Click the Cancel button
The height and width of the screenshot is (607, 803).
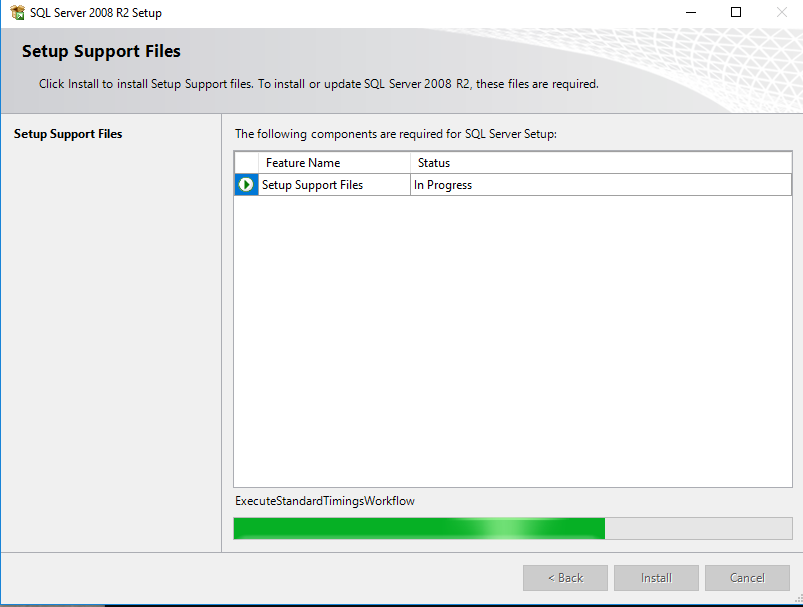click(747, 578)
